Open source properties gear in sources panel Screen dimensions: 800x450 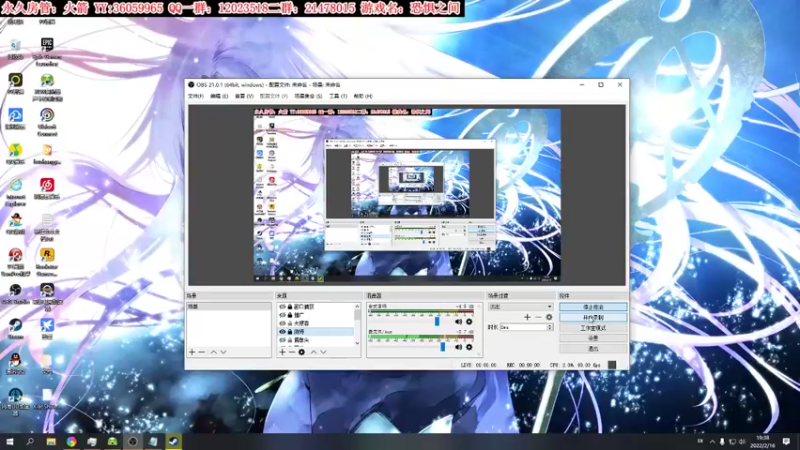click(302, 352)
